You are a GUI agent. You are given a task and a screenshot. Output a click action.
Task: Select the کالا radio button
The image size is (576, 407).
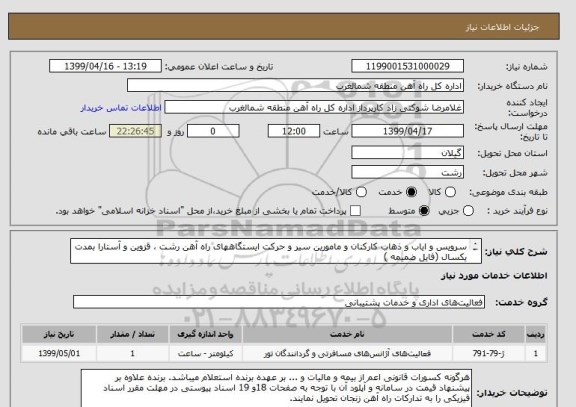(x=450, y=192)
